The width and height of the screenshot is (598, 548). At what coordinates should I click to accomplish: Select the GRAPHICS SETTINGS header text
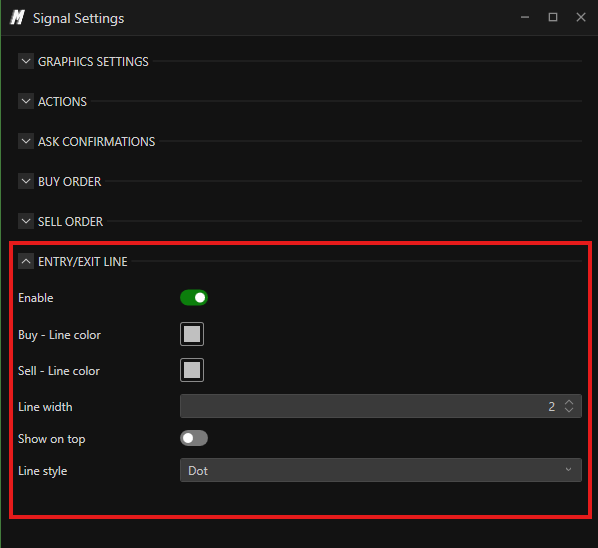click(93, 62)
